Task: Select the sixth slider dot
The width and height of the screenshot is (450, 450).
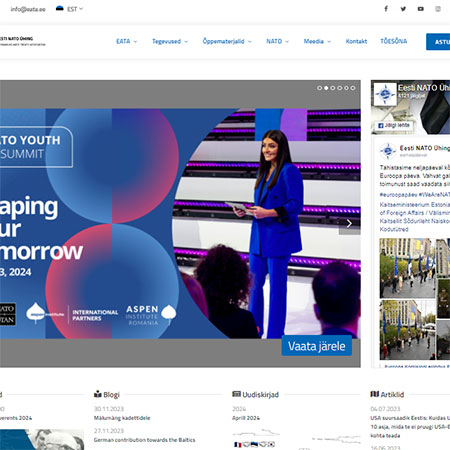Action: [x=353, y=88]
